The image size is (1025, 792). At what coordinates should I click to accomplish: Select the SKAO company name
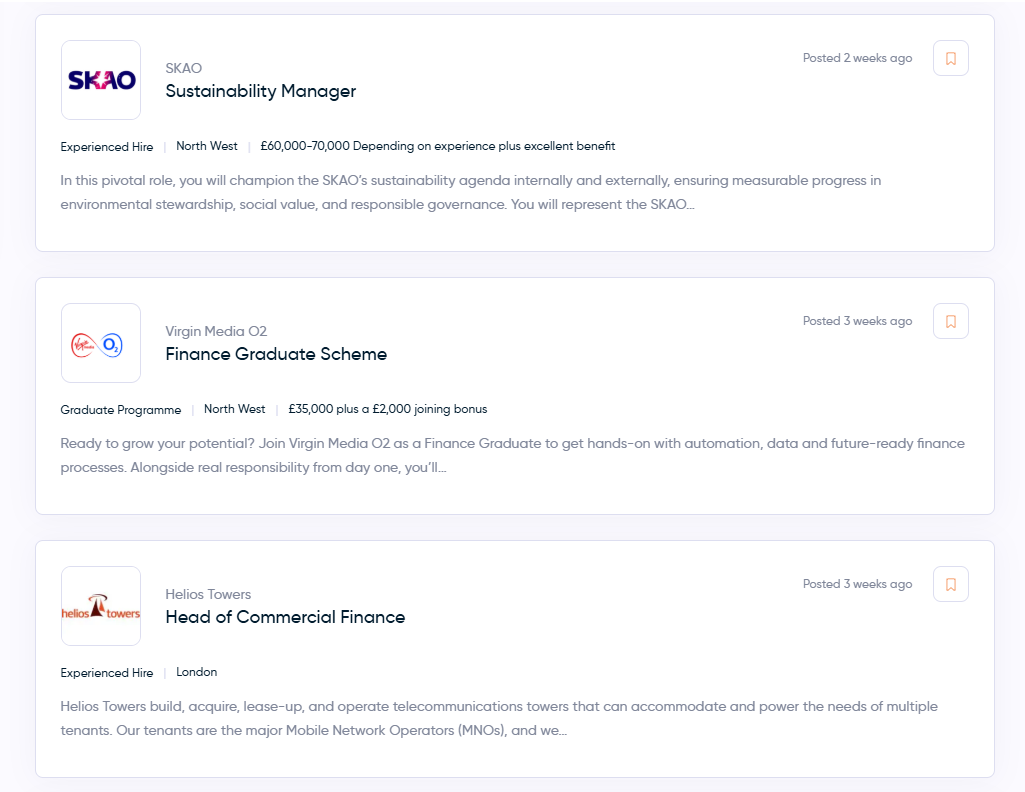pos(184,68)
